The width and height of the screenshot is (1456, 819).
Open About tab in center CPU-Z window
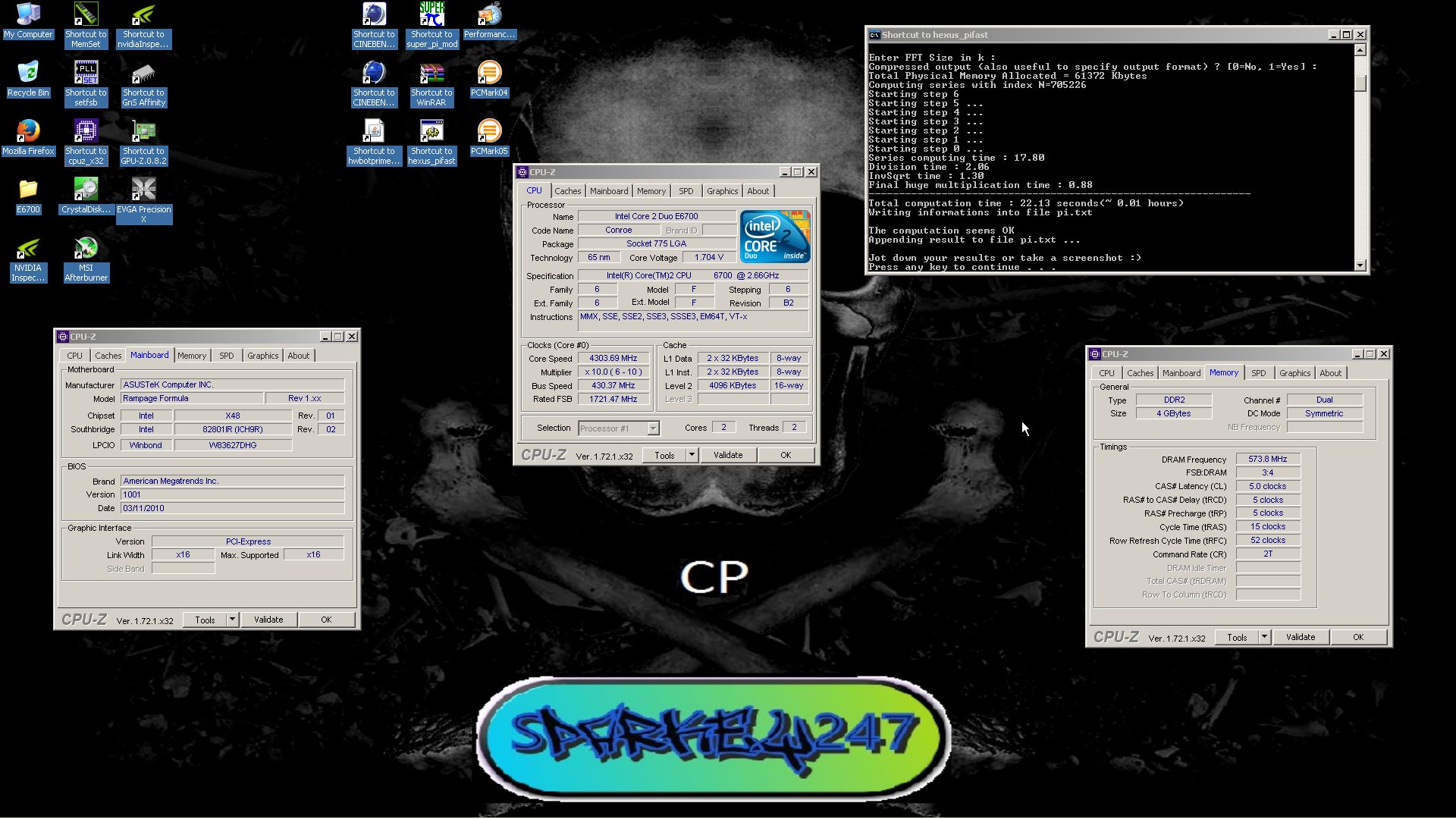click(x=758, y=191)
